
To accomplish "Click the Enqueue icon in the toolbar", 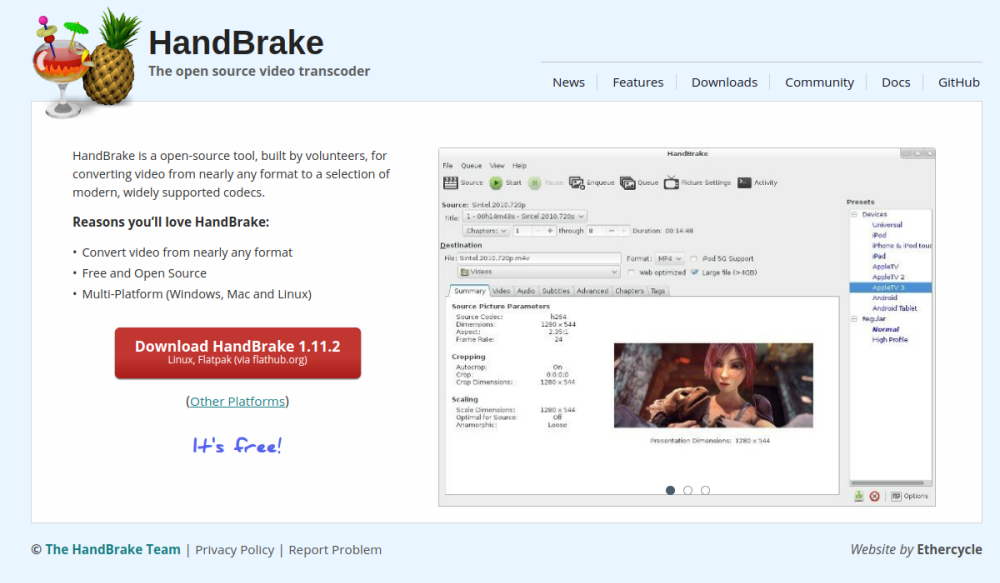I will pos(577,183).
